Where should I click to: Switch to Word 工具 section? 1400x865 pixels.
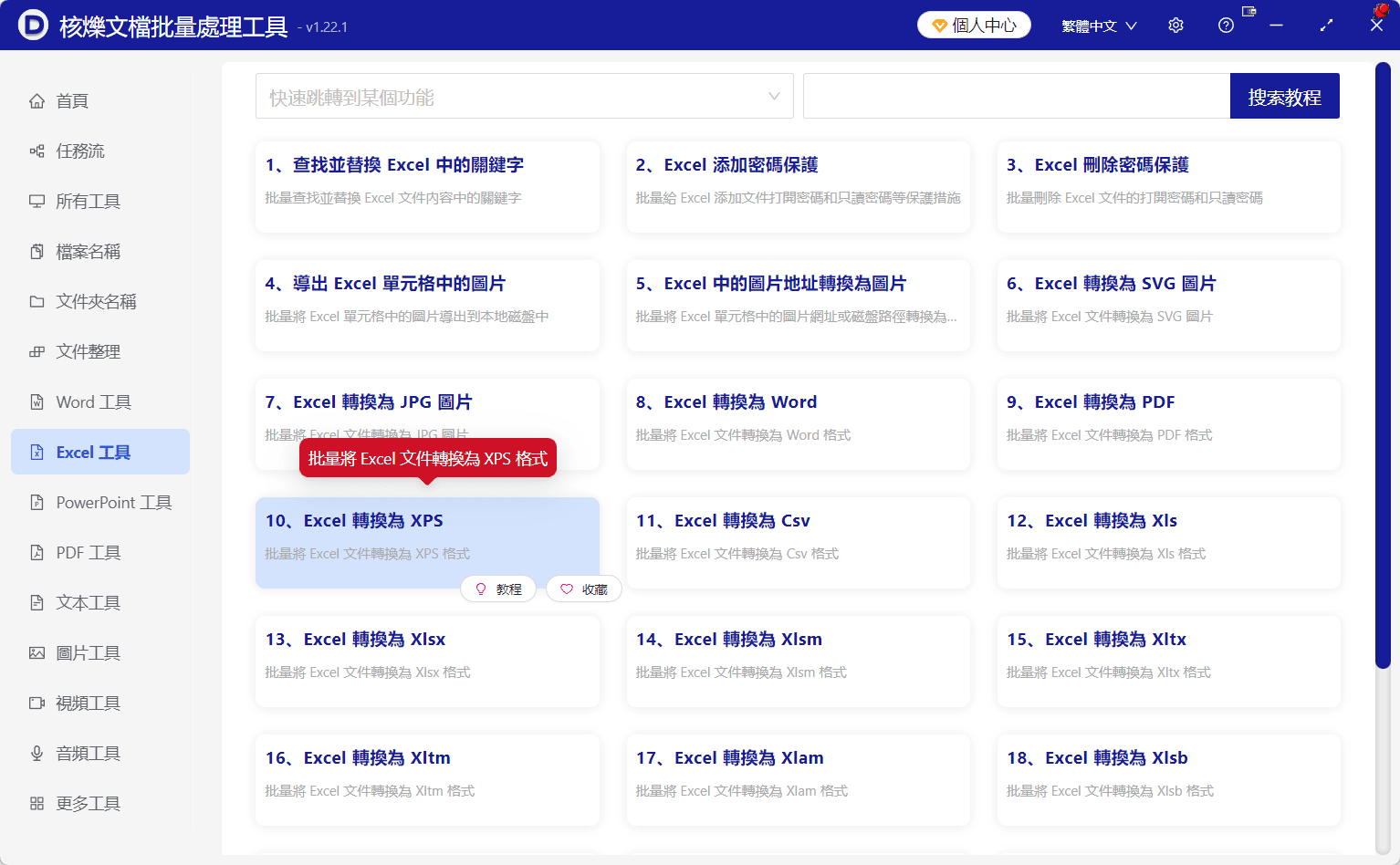(100, 402)
